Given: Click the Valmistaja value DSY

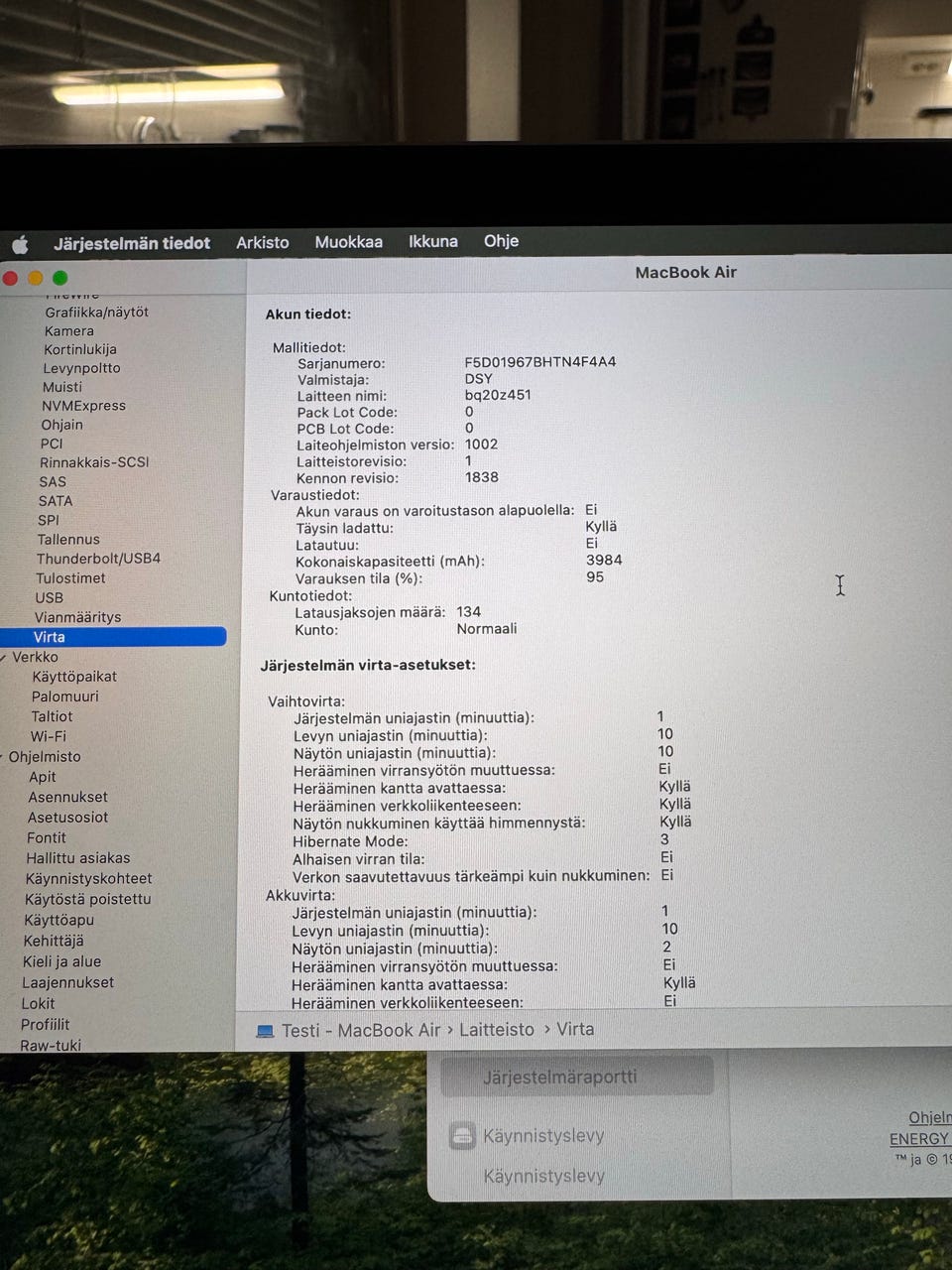Looking at the screenshot, I should click(478, 378).
